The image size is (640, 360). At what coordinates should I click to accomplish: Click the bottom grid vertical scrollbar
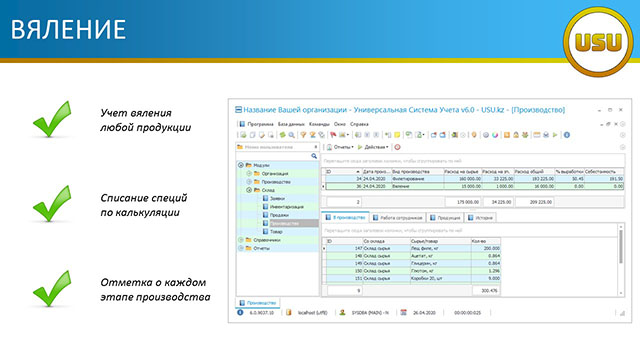621,259
